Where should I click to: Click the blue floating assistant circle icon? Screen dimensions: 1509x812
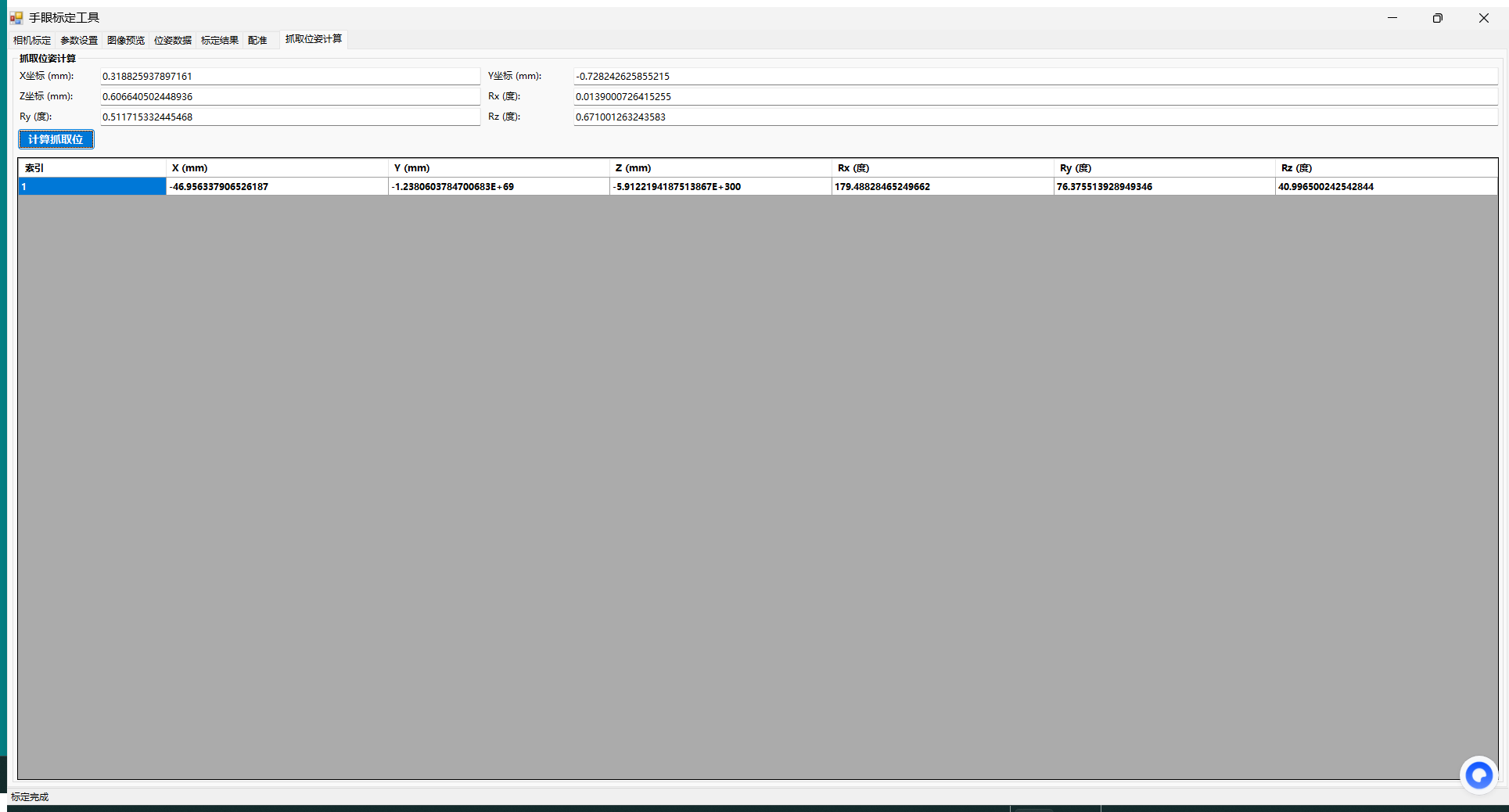point(1478,775)
